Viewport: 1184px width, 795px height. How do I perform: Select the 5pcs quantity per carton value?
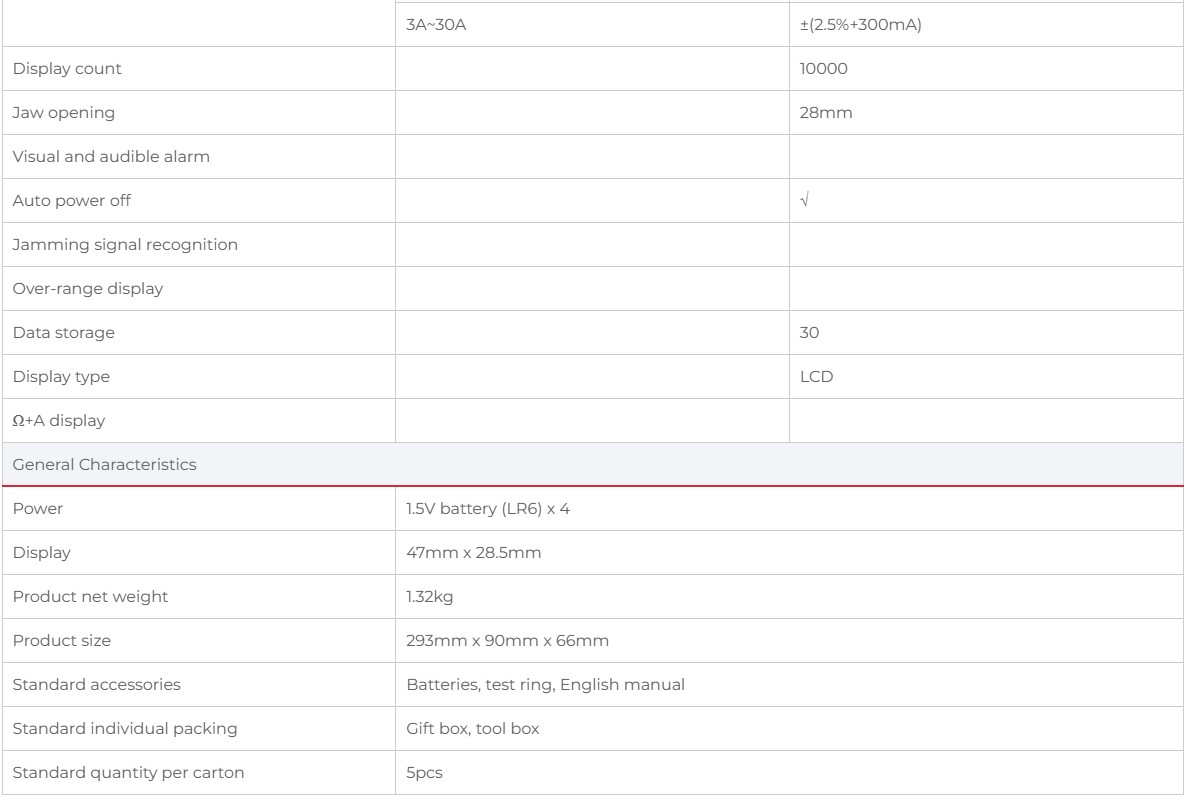click(x=424, y=772)
